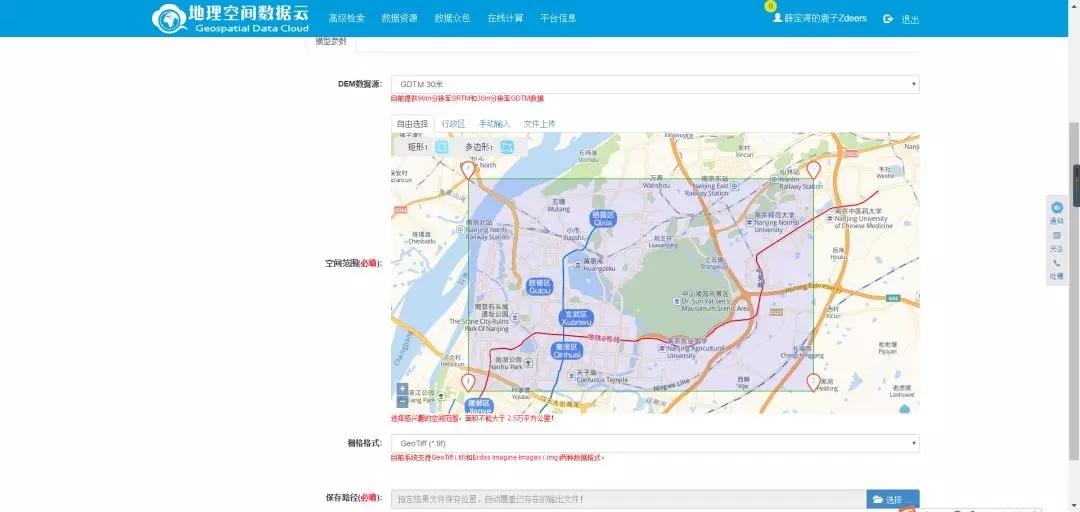Click Nanjing East Railway Station map icon
Screen dimensions: 1080x512
(x=734, y=186)
